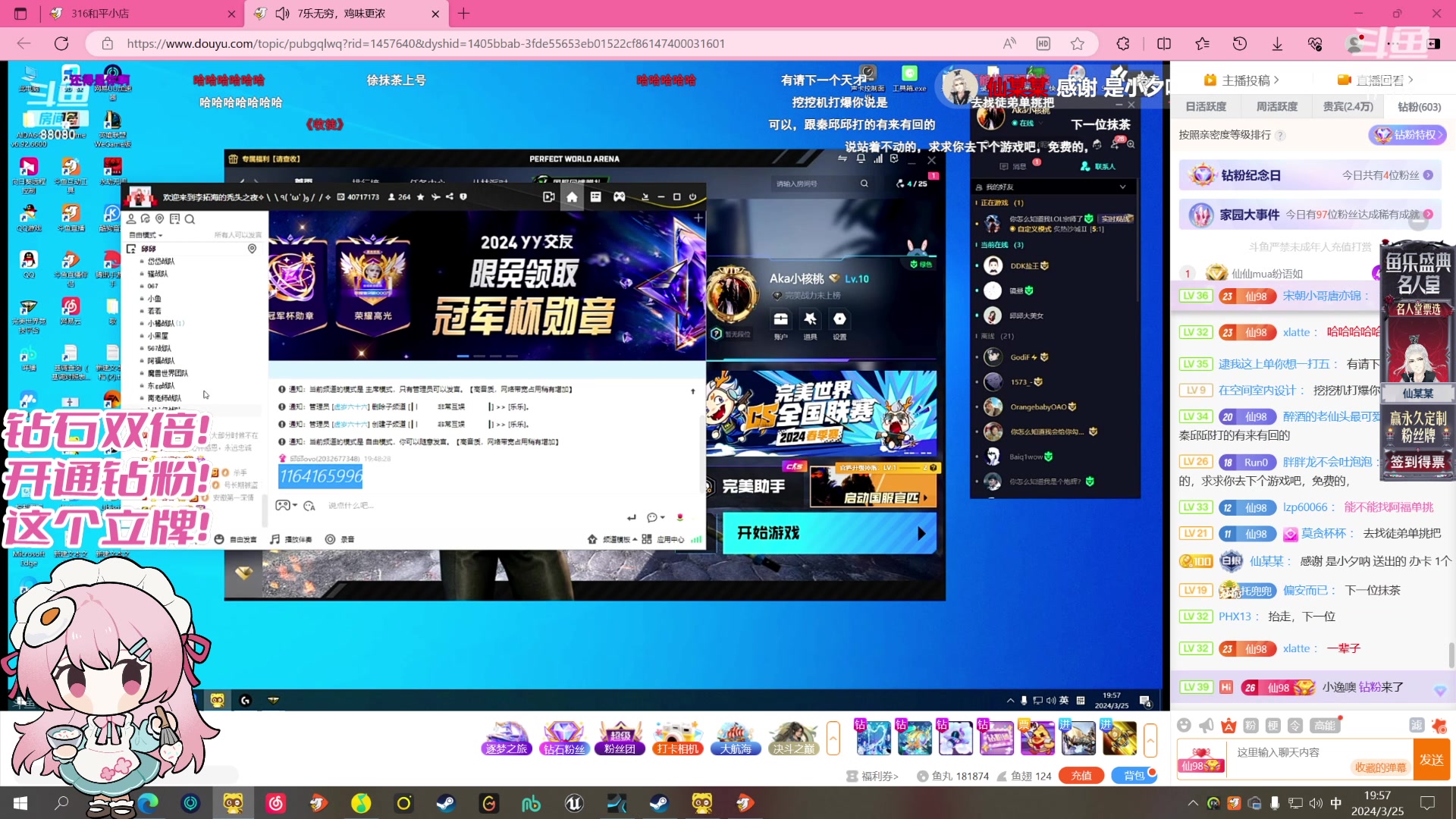The image size is (1456, 819).
Task: Open the danmu style 'A' icon
Action: (x=1228, y=726)
